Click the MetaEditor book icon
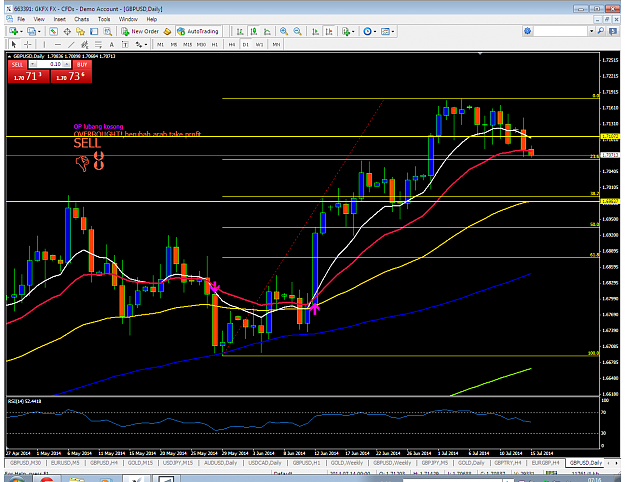The width and height of the screenshot is (625, 482). tap(167, 31)
